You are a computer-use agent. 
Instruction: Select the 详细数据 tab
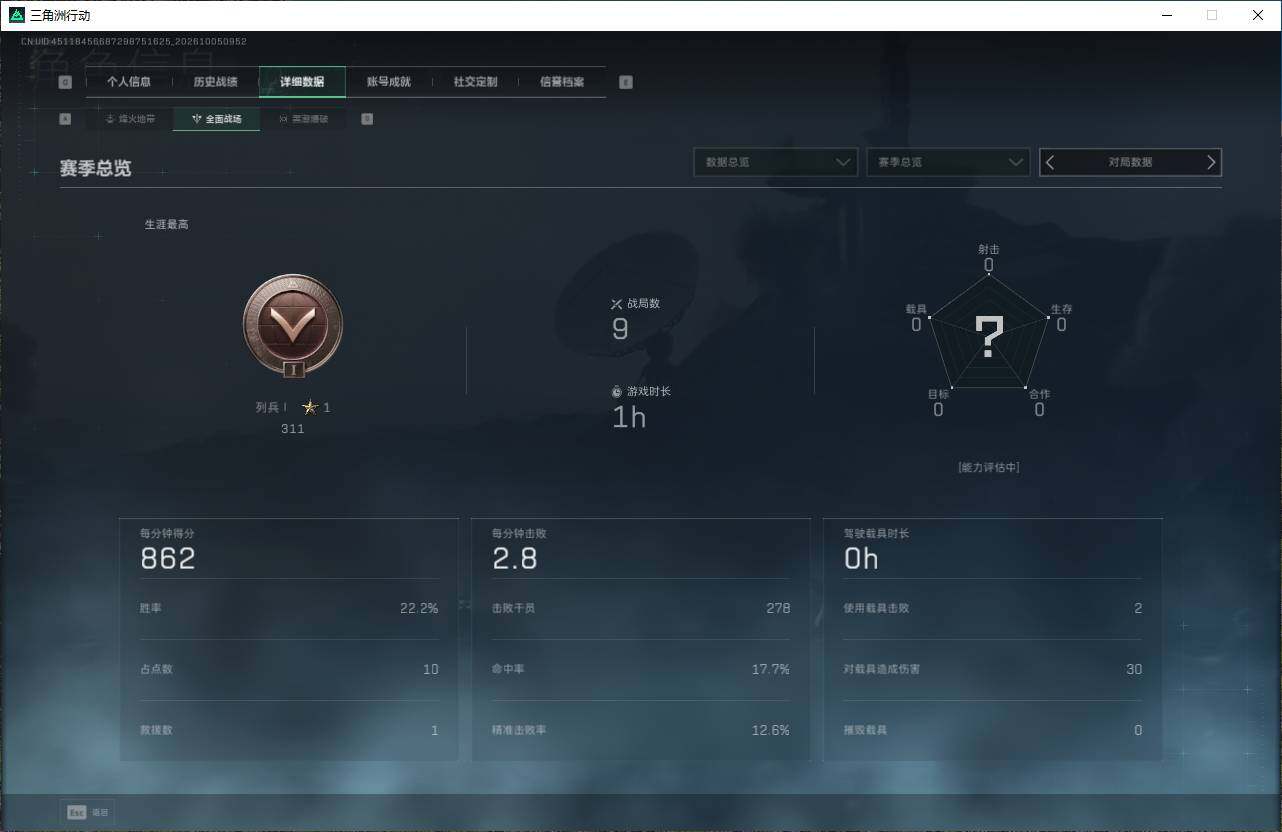coord(302,82)
